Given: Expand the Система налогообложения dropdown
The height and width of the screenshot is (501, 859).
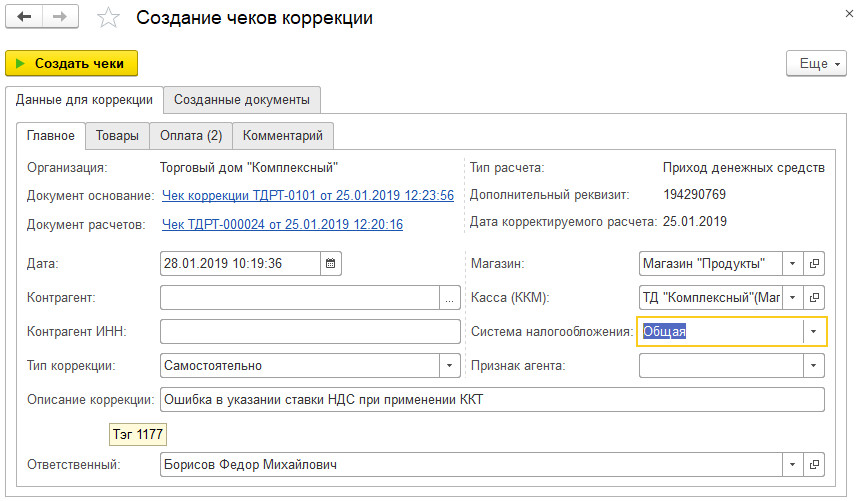Looking at the screenshot, I should click(x=815, y=331).
